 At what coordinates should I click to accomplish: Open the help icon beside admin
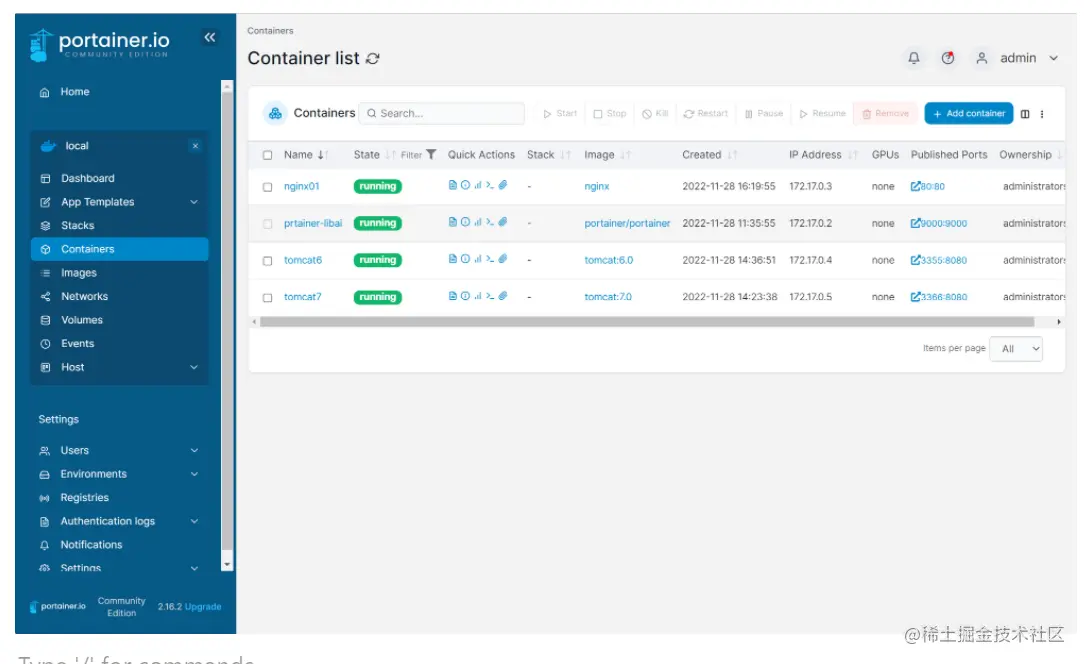[x=948, y=58]
